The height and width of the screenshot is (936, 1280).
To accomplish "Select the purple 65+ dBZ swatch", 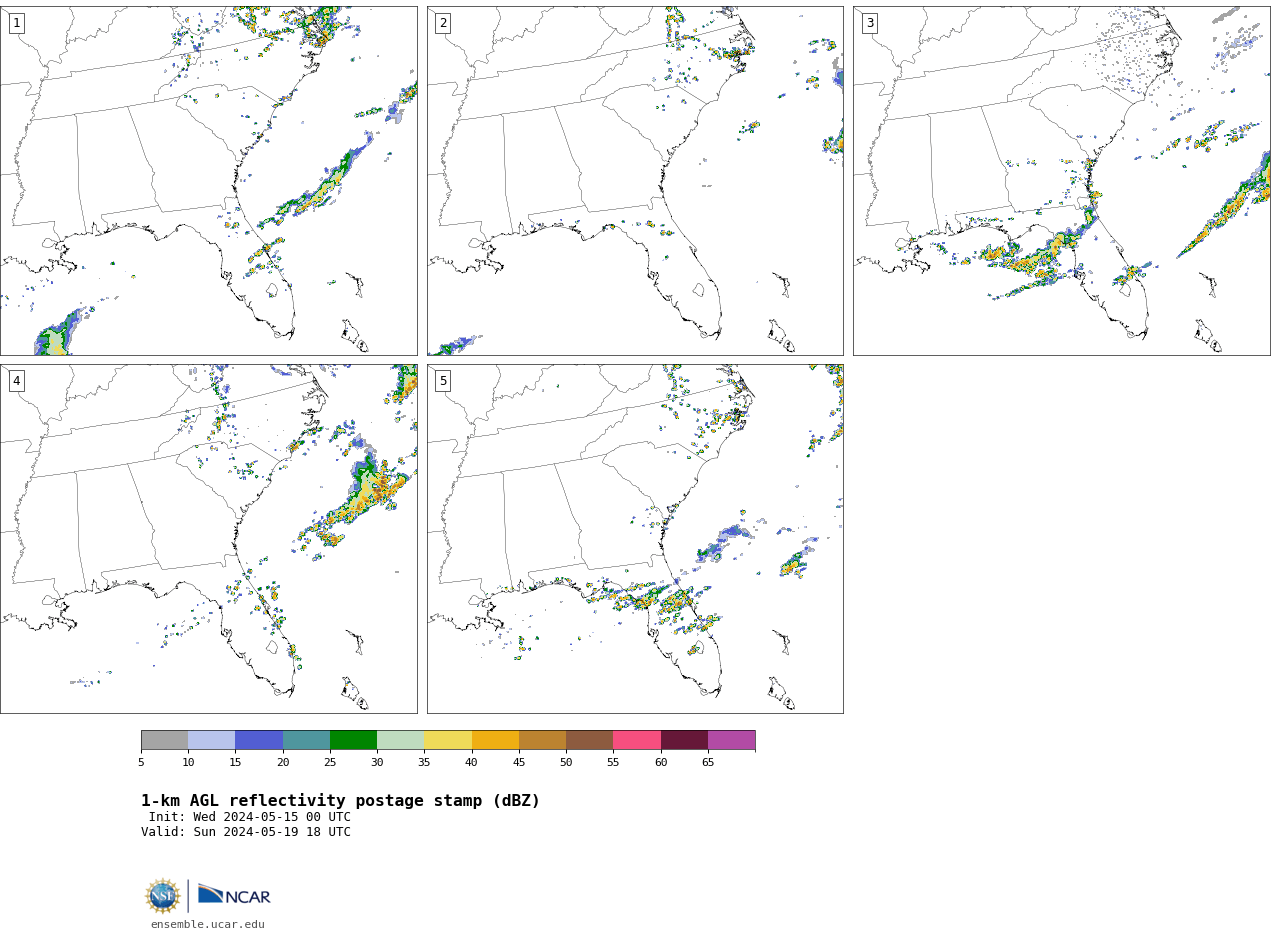I will tap(731, 740).
